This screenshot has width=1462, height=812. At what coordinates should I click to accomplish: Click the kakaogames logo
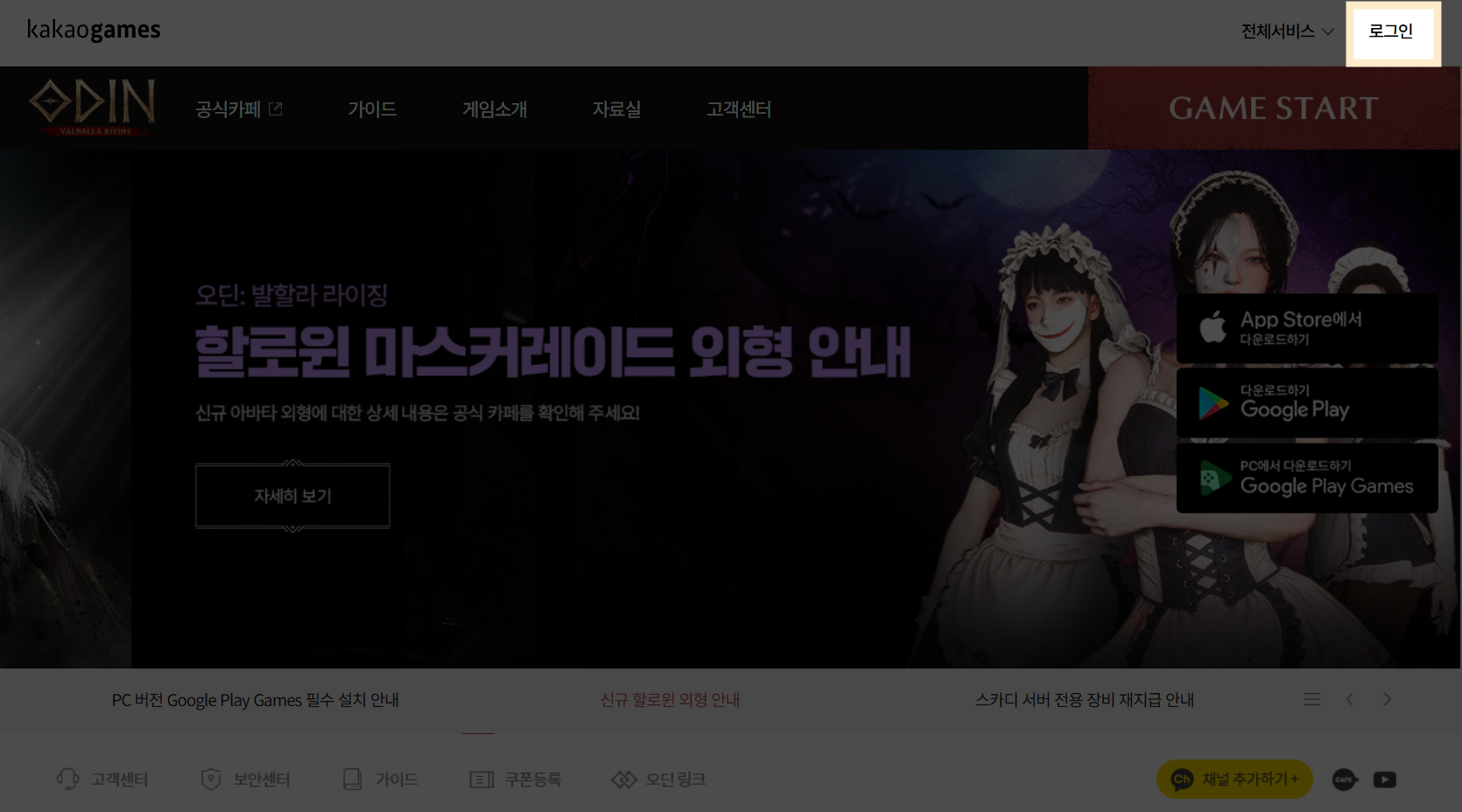pyautogui.click(x=94, y=30)
